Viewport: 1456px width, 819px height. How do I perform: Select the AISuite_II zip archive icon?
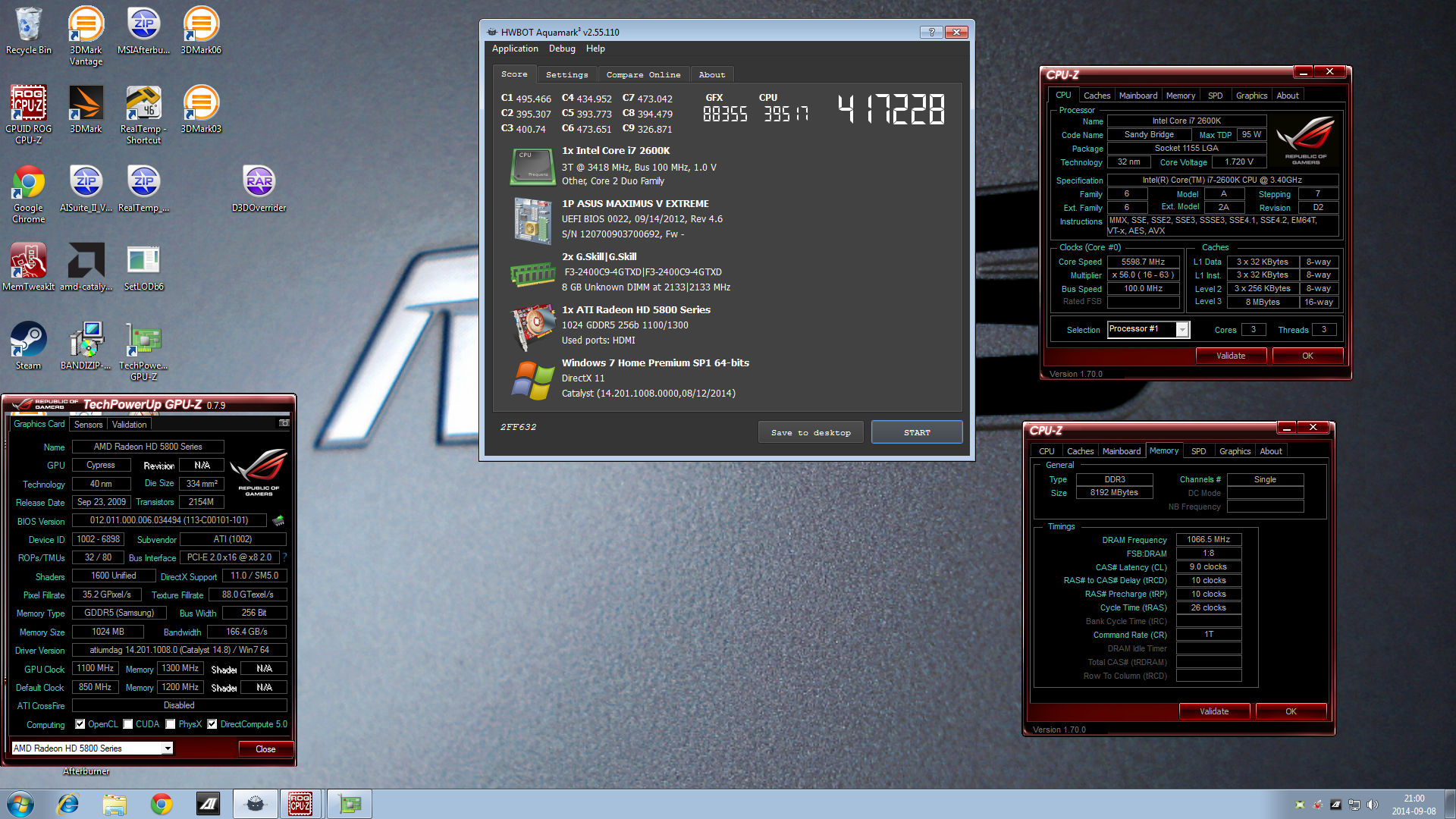[86, 188]
